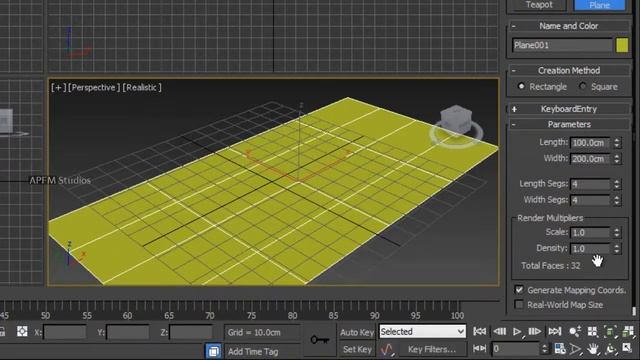Toggle Key Mode icon

point(479,349)
